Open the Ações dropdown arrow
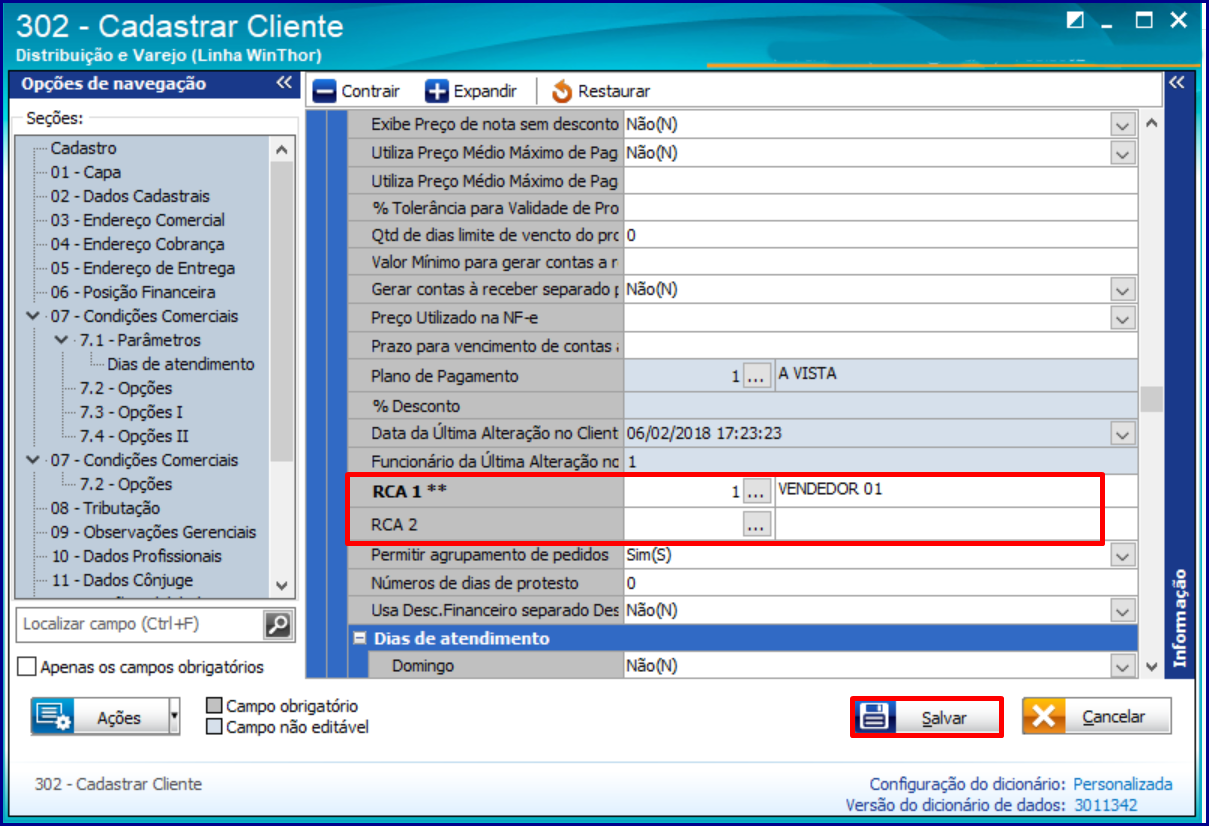Image resolution: width=1209 pixels, height=826 pixels. [175, 717]
